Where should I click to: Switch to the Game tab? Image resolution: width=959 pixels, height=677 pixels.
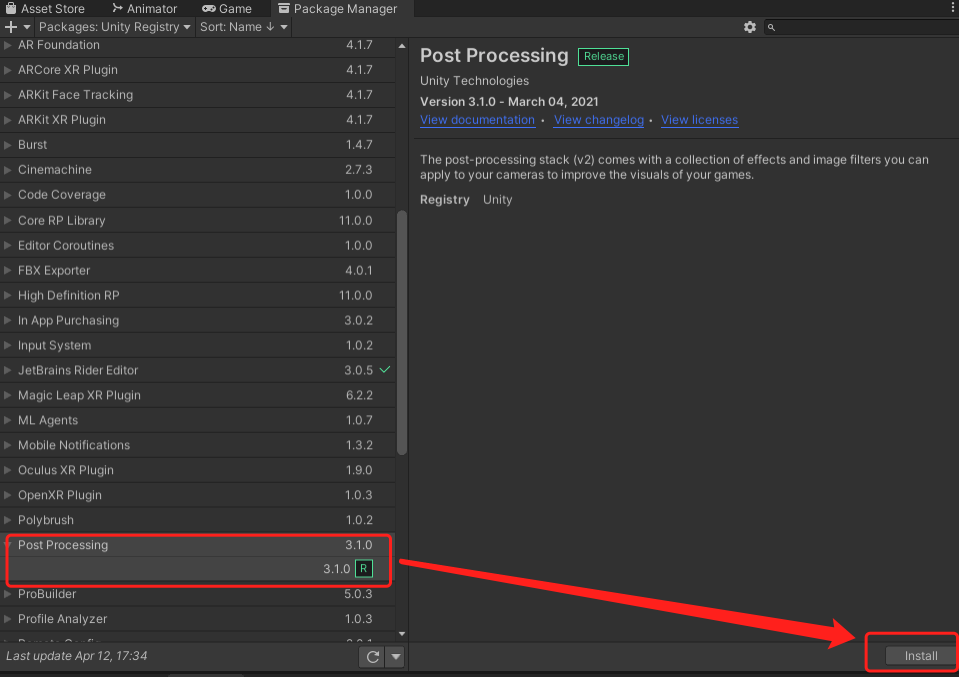227,9
